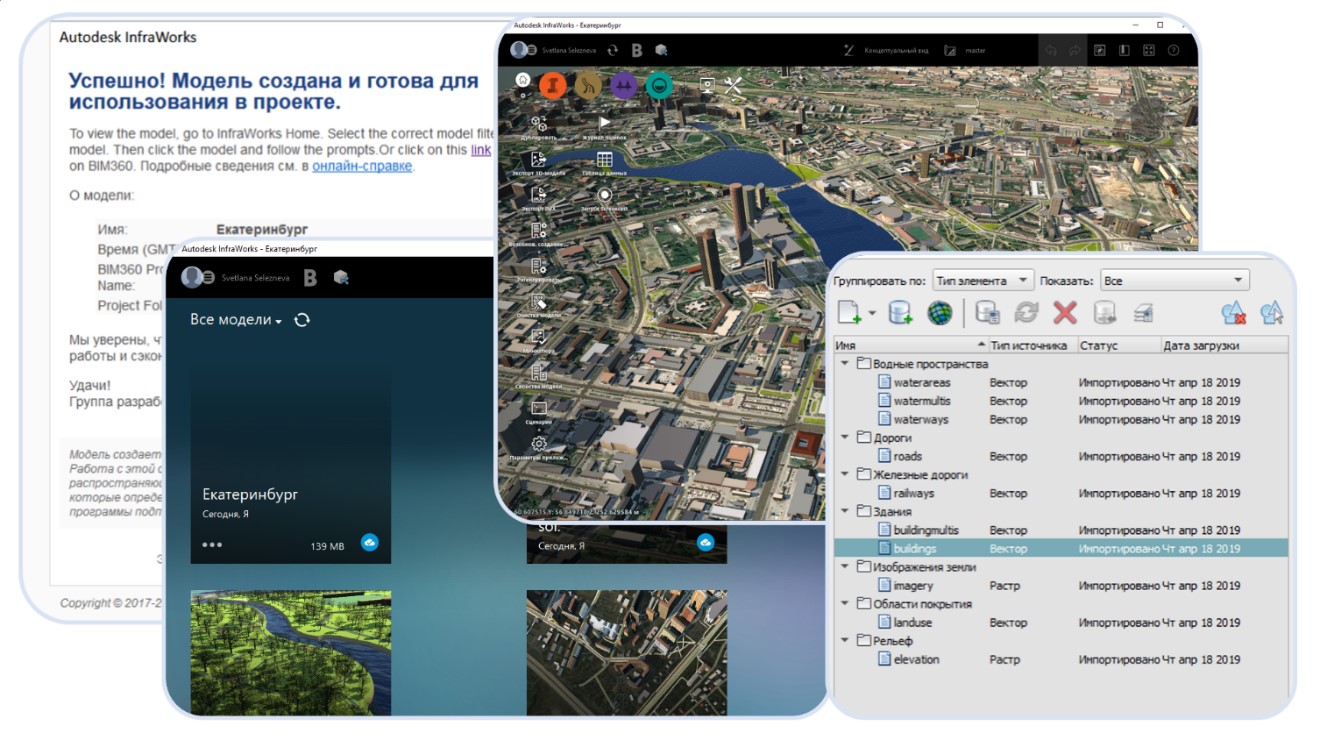Click the red X delete data source icon

pos(1065,313)
